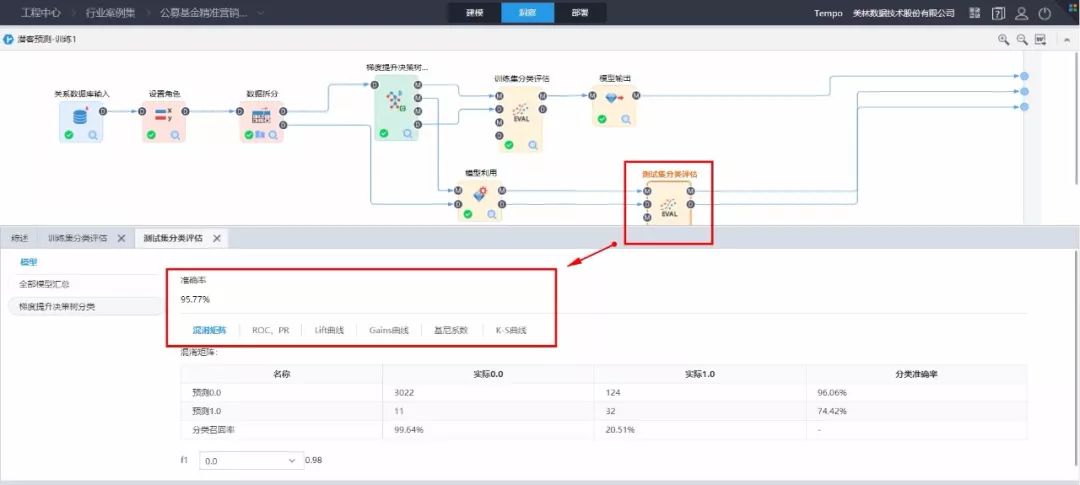Screen dimensions: 1080x485
Task: Click the document export icon beside zoom
Action: point(1041,39)
